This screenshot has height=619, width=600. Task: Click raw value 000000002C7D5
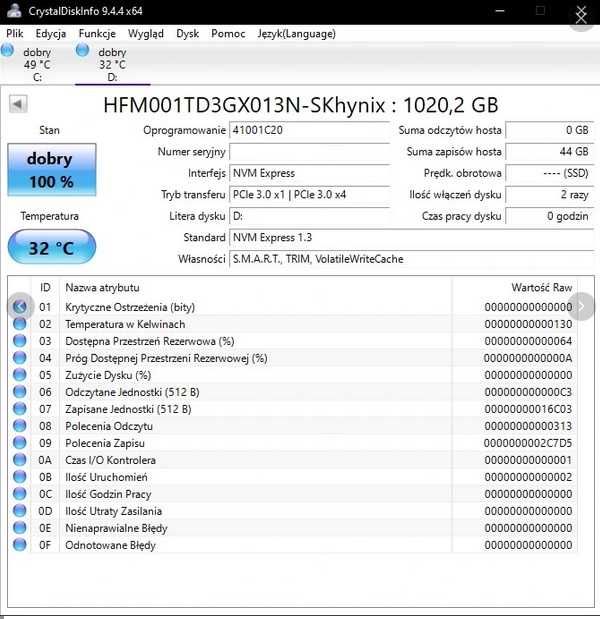[x=528, y=443]
